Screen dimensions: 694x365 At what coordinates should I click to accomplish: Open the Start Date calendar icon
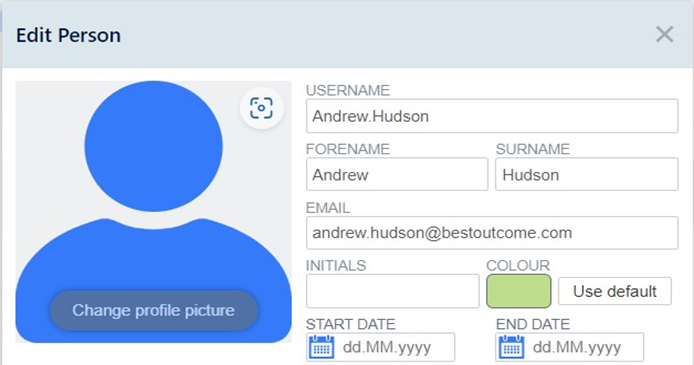click(321, 347)
